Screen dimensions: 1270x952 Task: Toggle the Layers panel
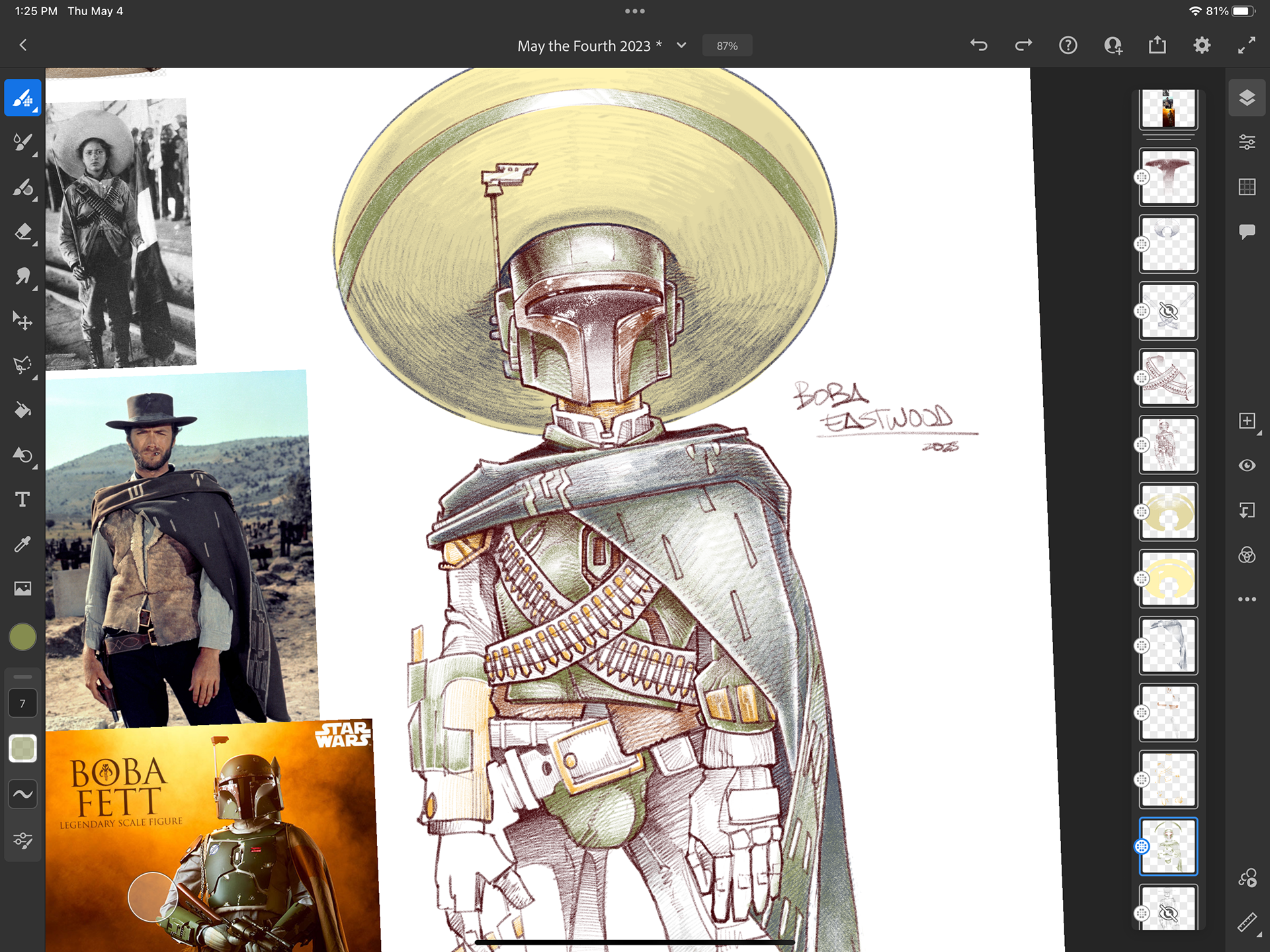click(x=1247, y=98)
